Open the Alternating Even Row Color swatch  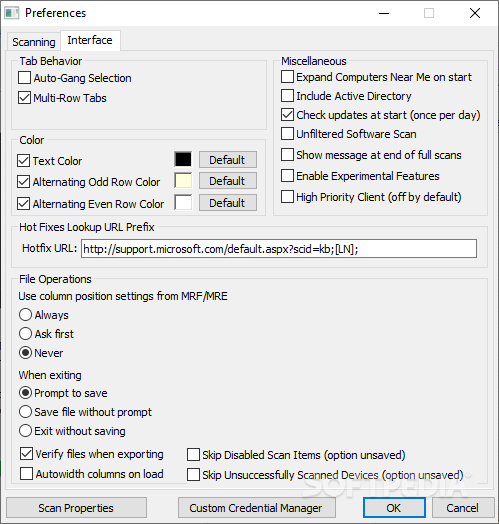183,203
